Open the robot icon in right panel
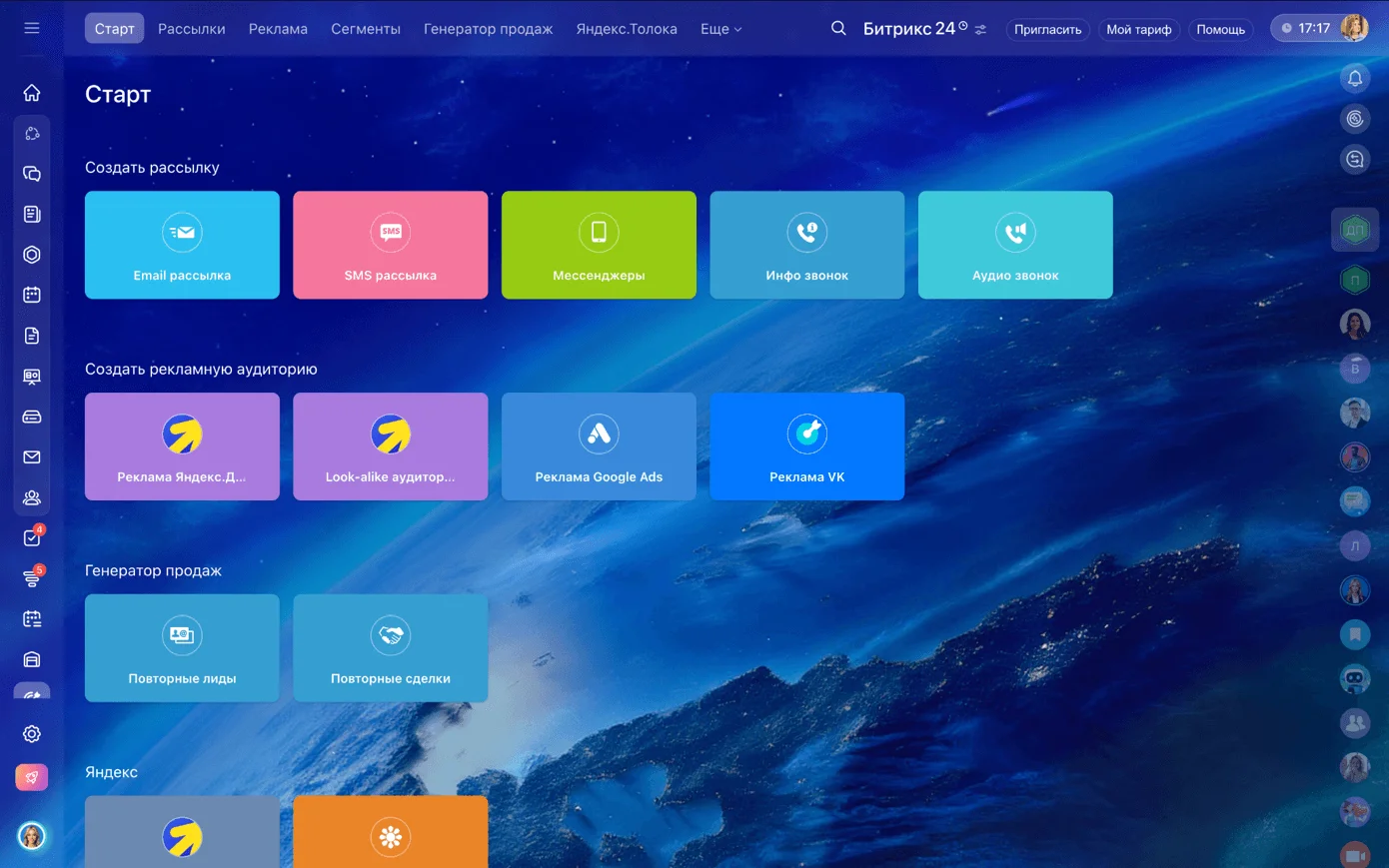Screen dimensions: 1389x868 point(1355,678)
